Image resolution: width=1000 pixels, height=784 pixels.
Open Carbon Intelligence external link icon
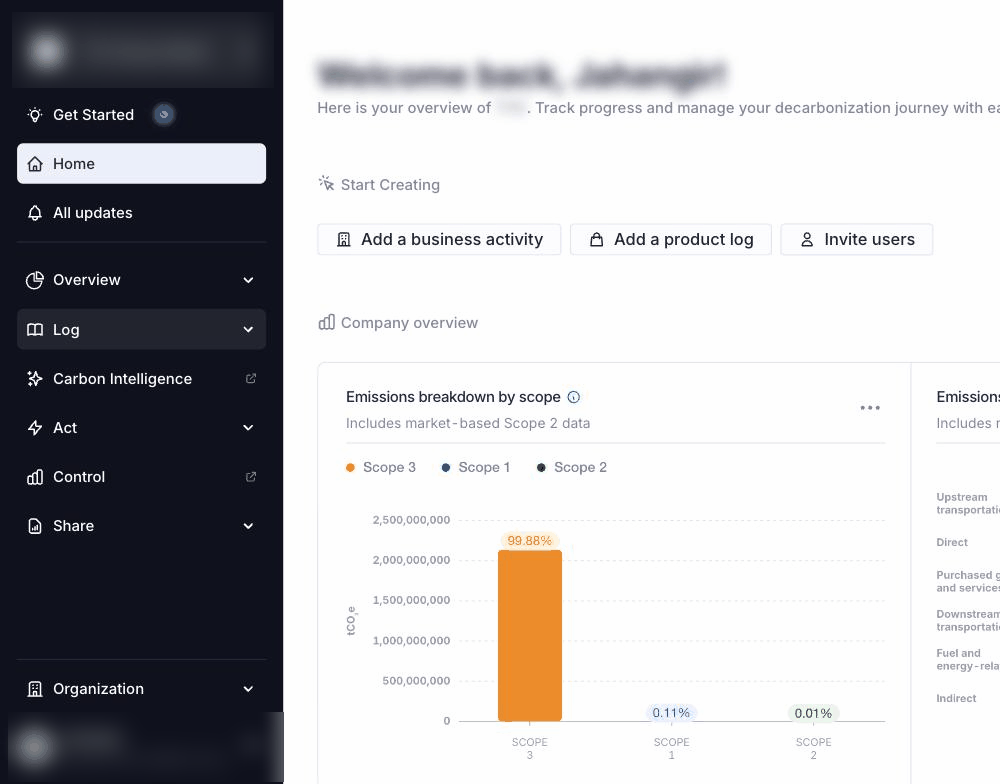tap(251, 379)
